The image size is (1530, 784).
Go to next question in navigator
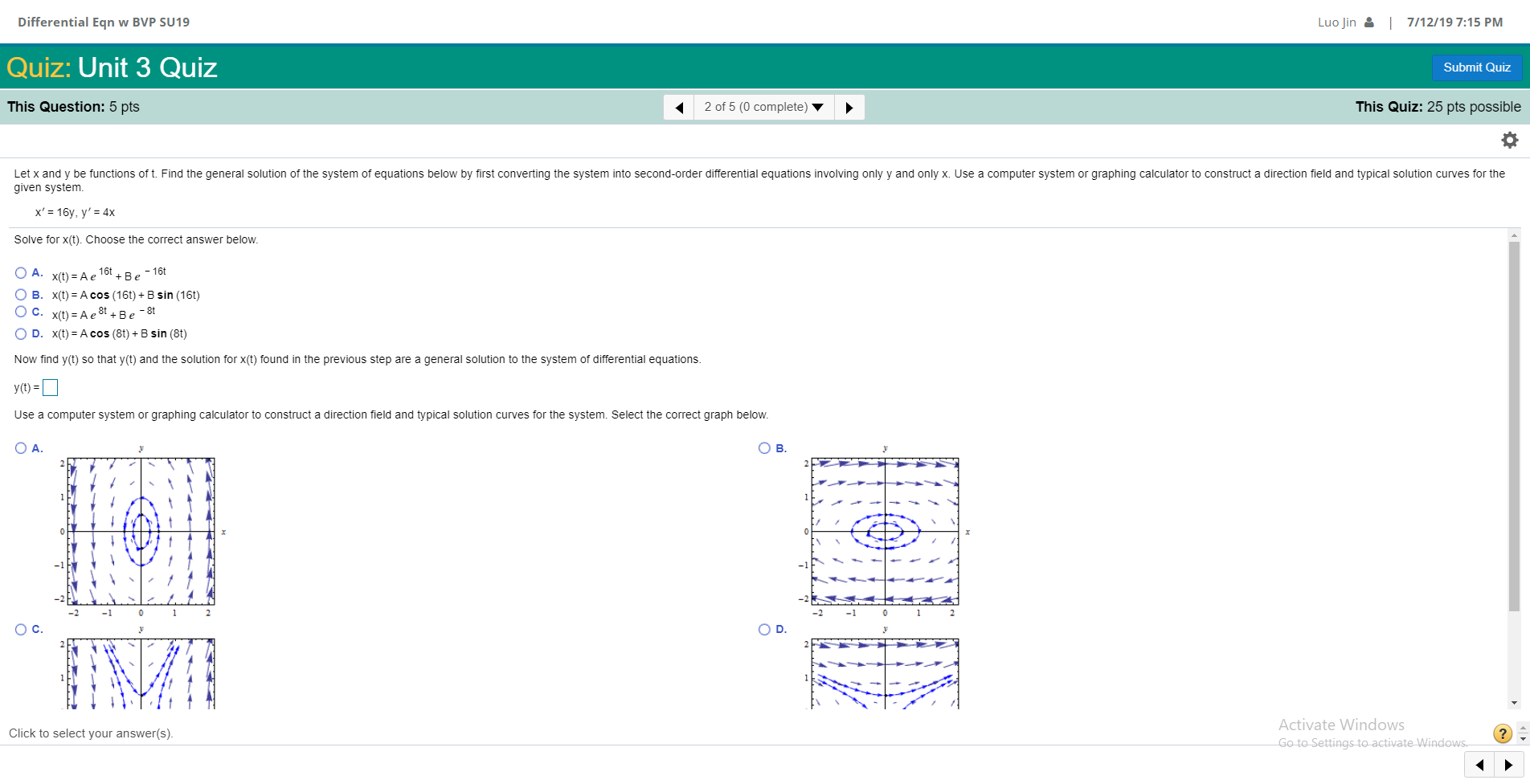(849, 108)
